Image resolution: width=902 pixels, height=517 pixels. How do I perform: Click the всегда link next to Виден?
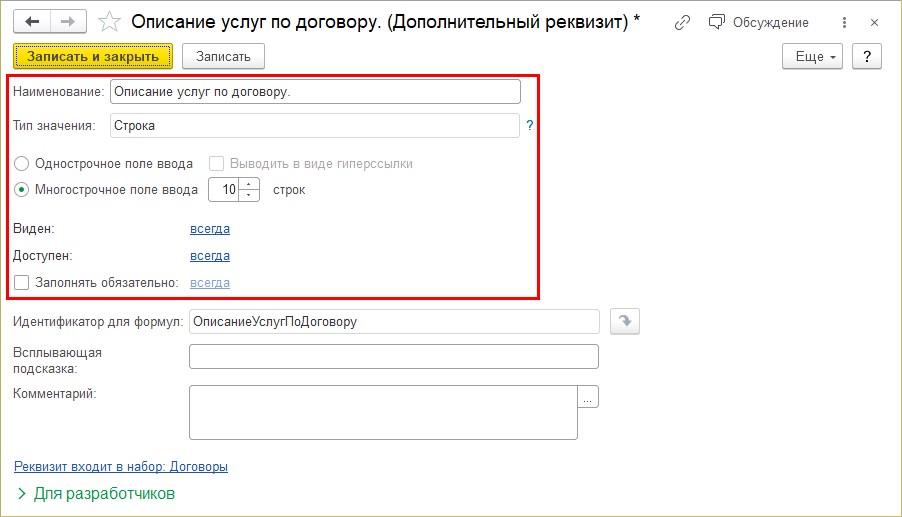point(210,229)
